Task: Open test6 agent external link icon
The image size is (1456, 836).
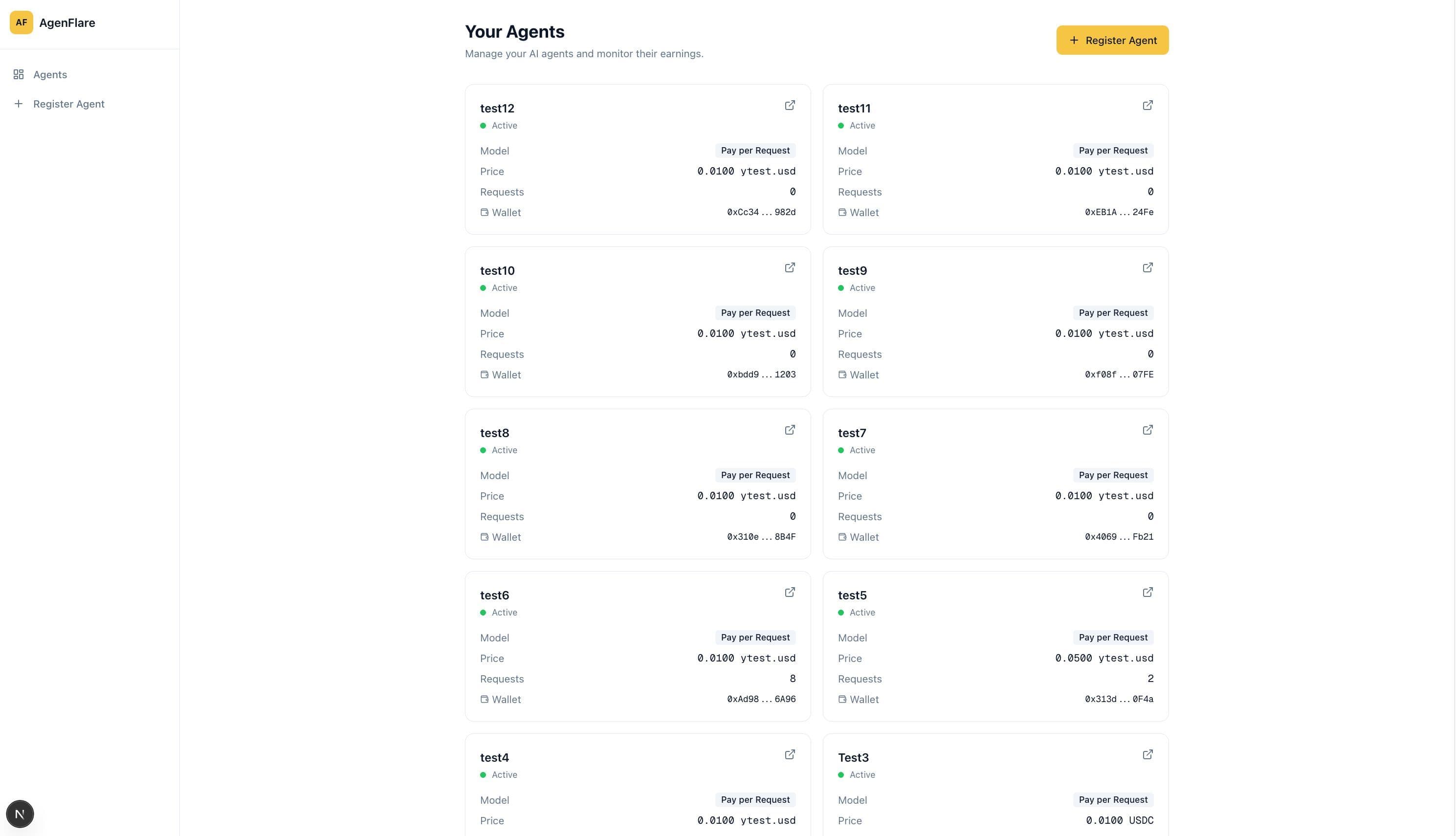Action: tap(790, 592)
